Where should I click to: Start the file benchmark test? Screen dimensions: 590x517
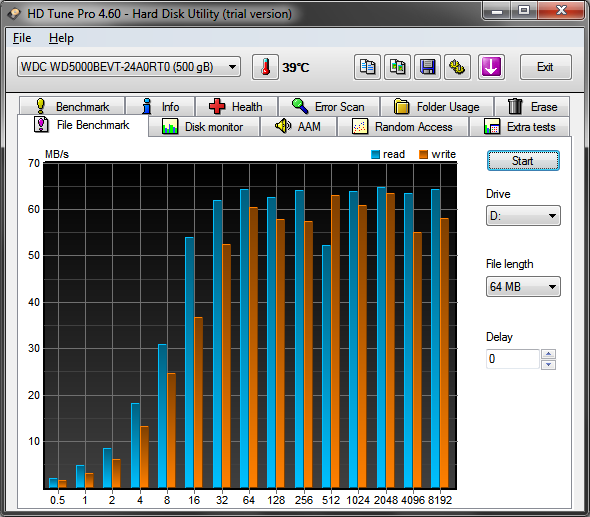coord(523,161)
